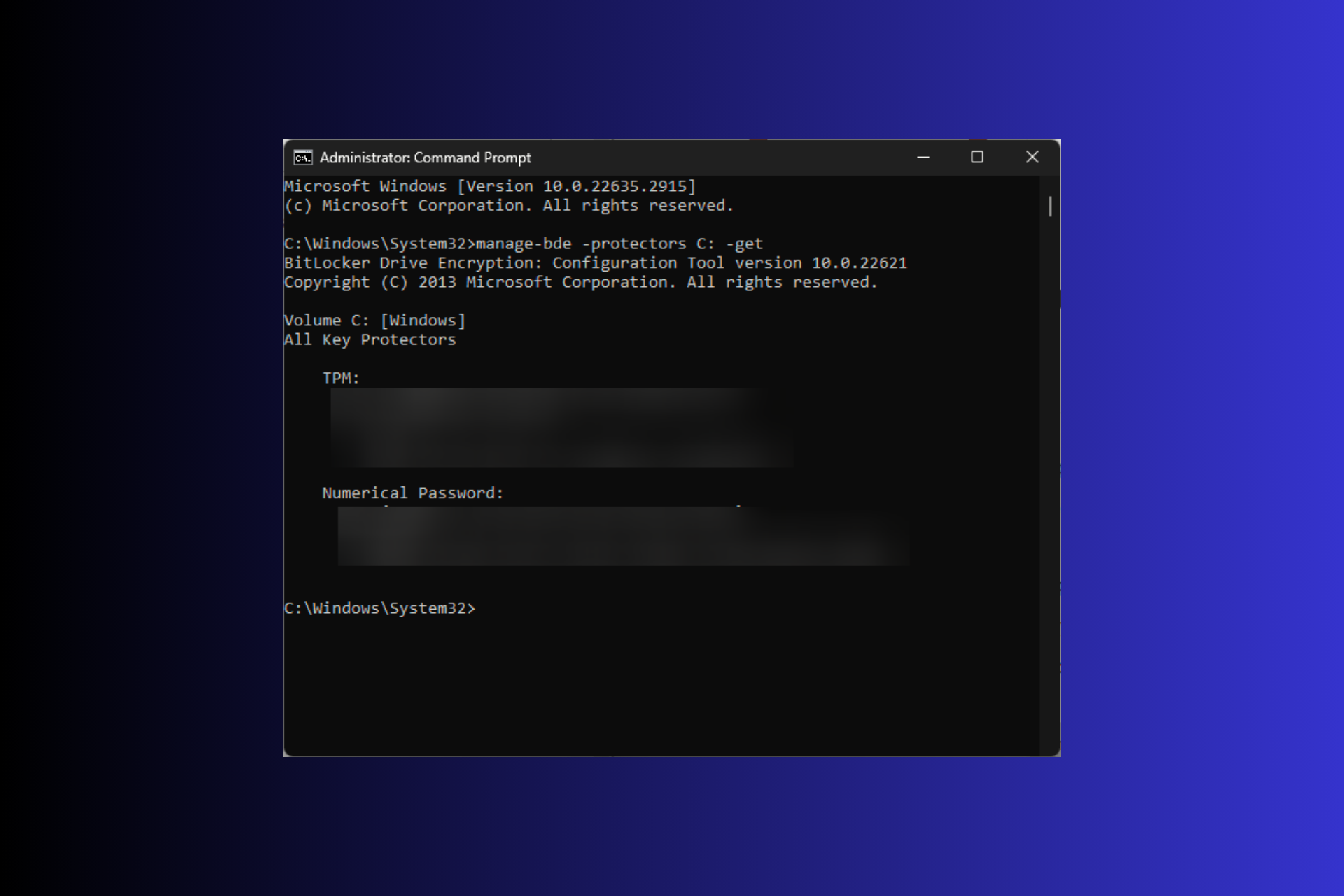The height and width of the screenshot is (896, 1344).
Task: Maximize the Command Prompt window
Action: coord(977,157)
